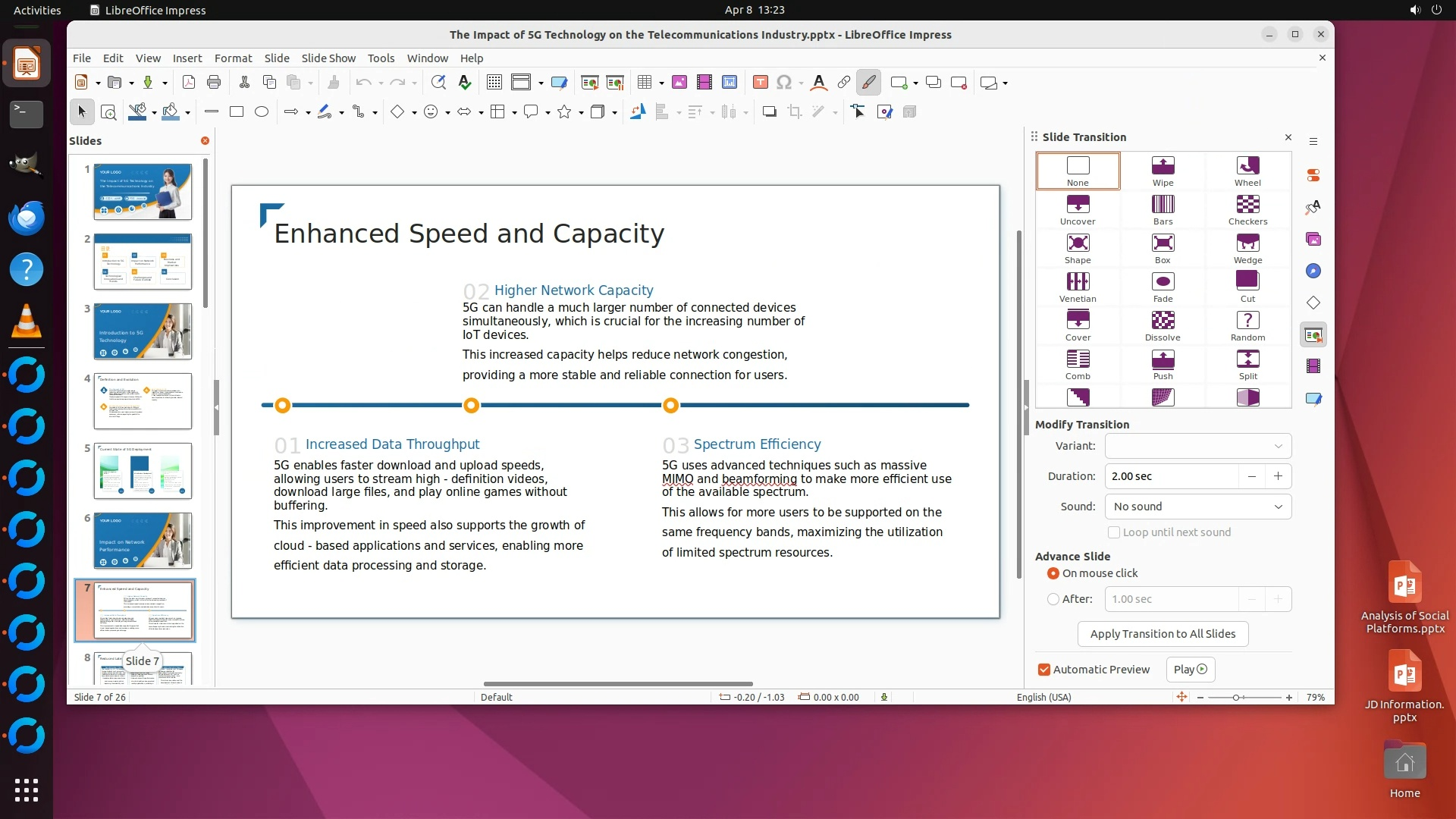Pick the Venetian transition effect
1456x819 pixels.
click(1078, 287)
